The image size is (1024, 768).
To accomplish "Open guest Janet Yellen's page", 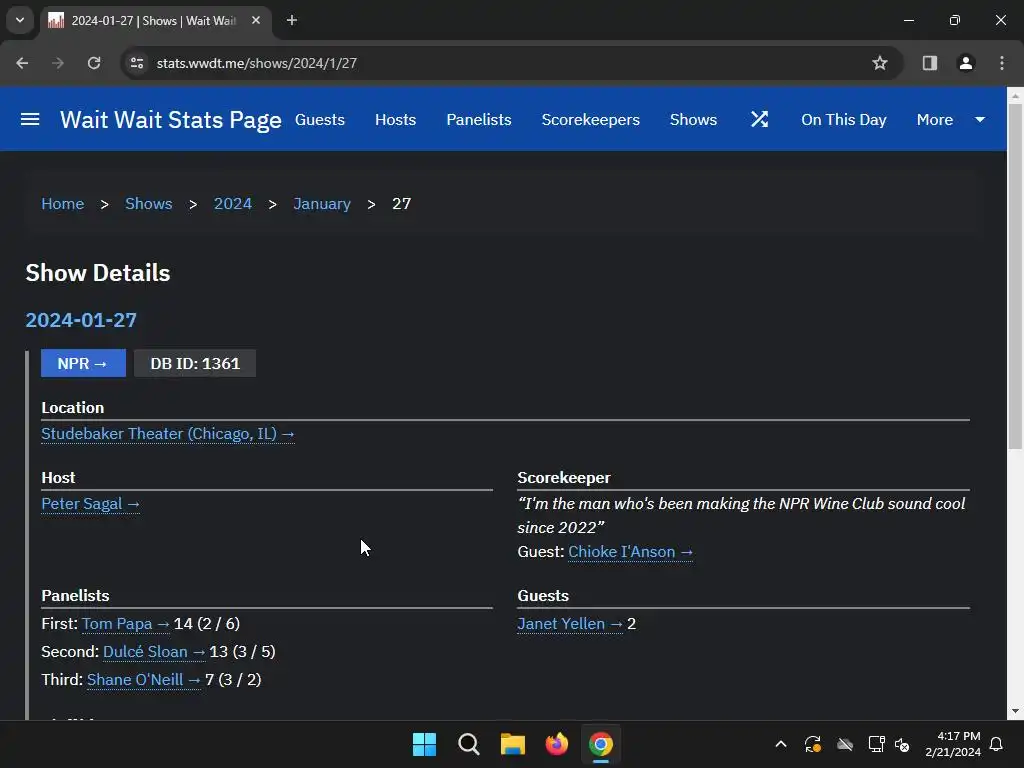I will point(570,624).
